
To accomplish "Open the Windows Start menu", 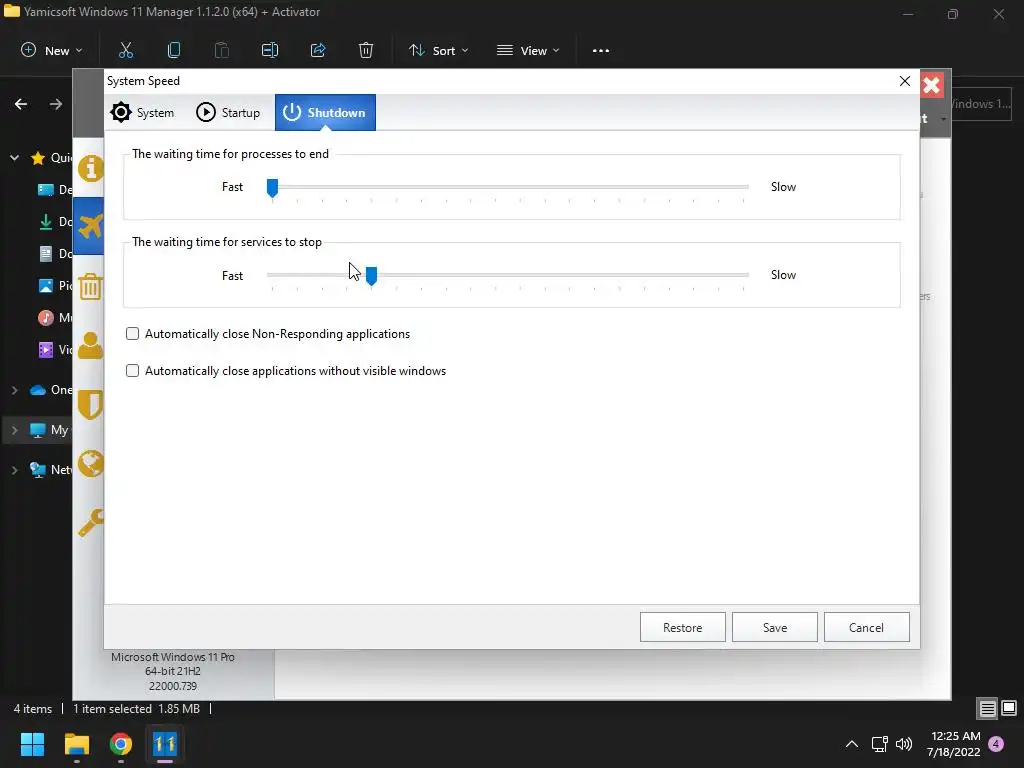I will point(32,744).
